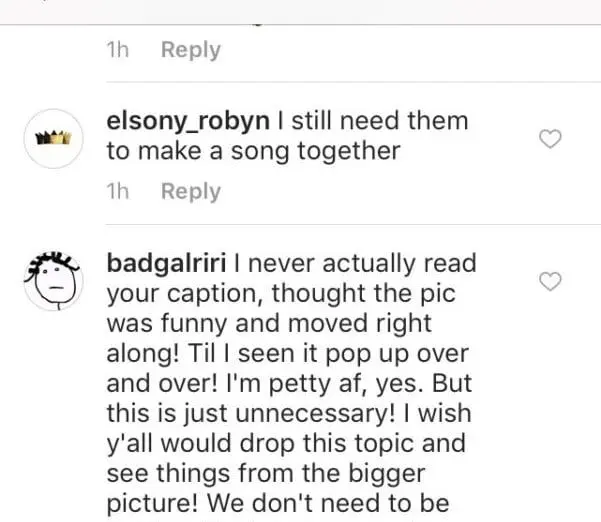Viewport: 601px width, 522px height.
Task: Click the topmost 1h timestamp
Action: coord(118,49)
